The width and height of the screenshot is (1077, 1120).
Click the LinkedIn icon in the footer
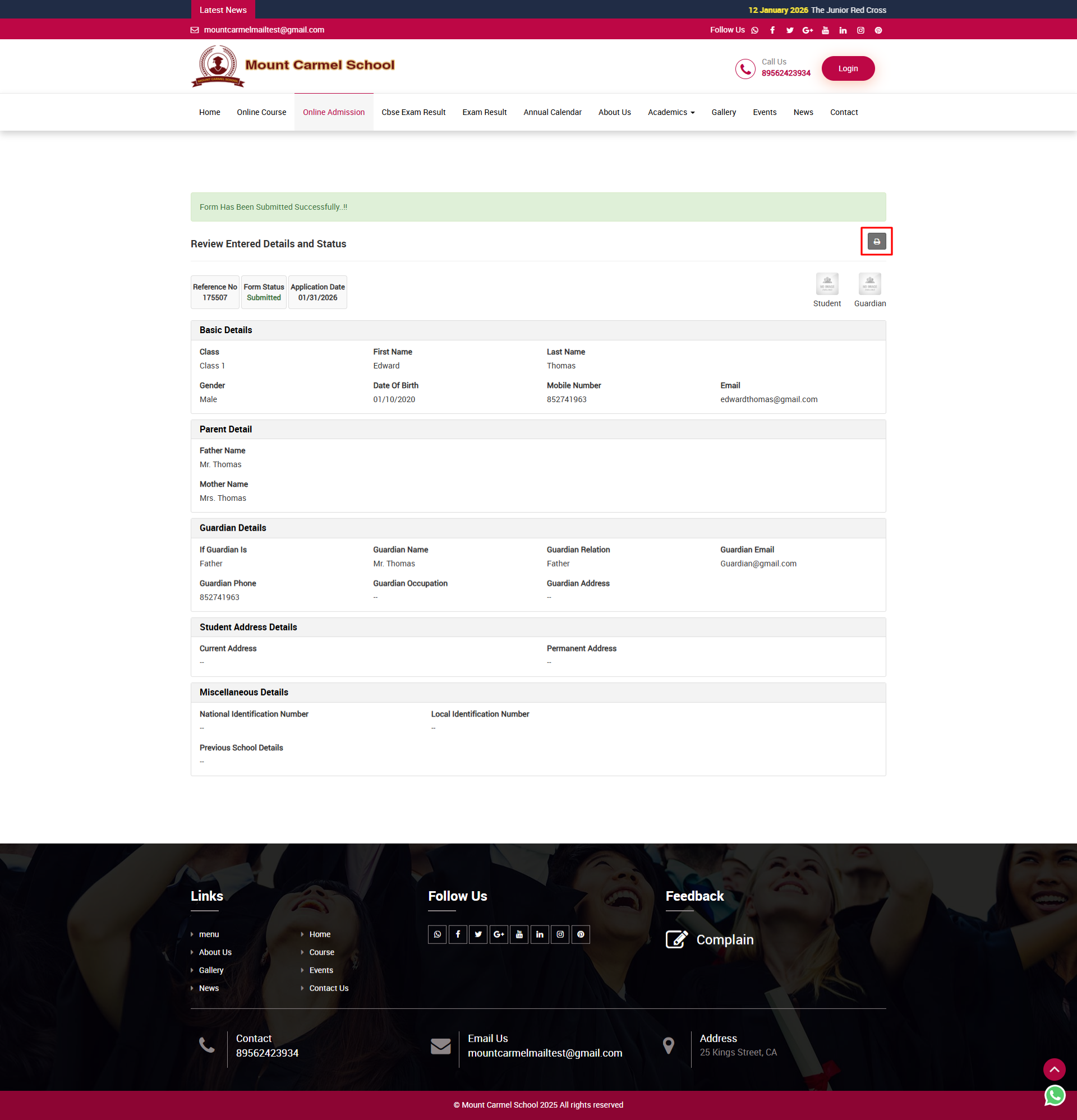540,934
